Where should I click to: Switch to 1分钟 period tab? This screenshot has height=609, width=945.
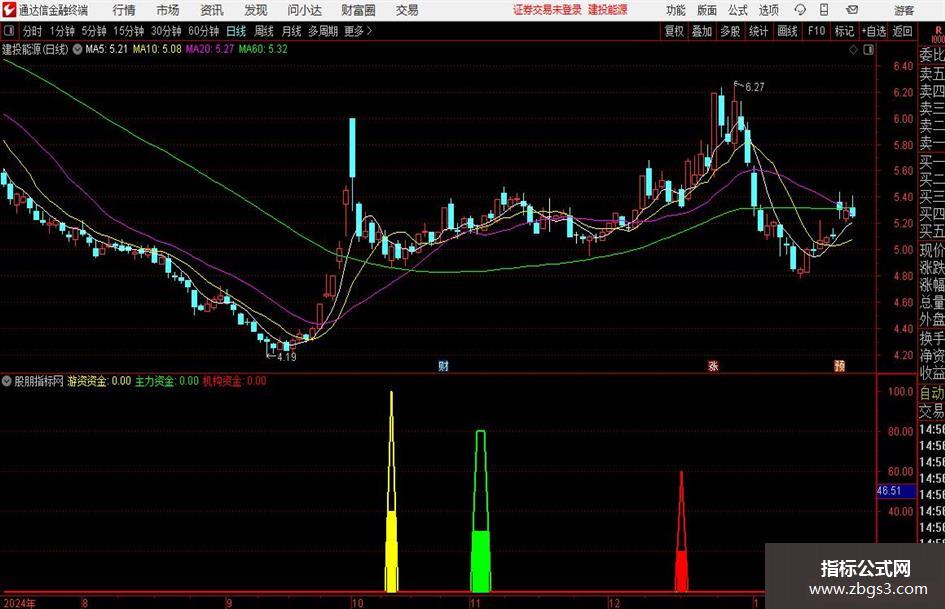click(62, 31)
